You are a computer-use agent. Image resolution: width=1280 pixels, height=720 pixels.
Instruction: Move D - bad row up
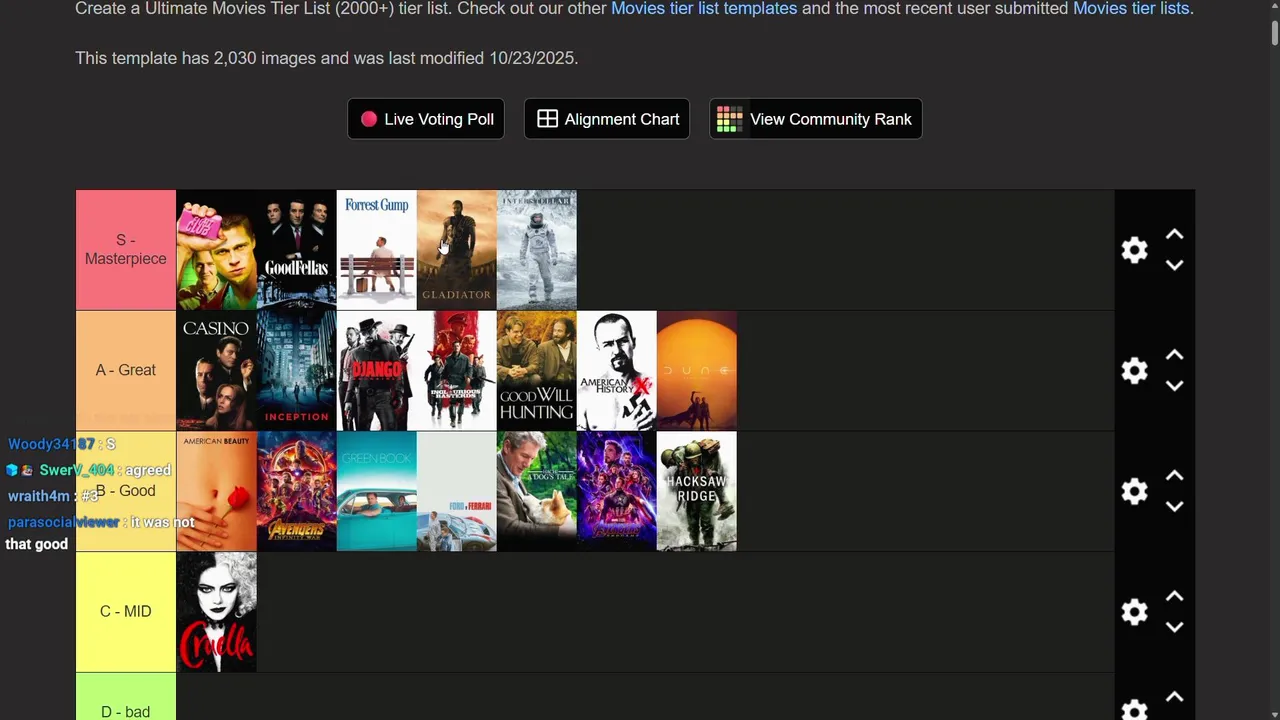click(x=1175, y=698)
